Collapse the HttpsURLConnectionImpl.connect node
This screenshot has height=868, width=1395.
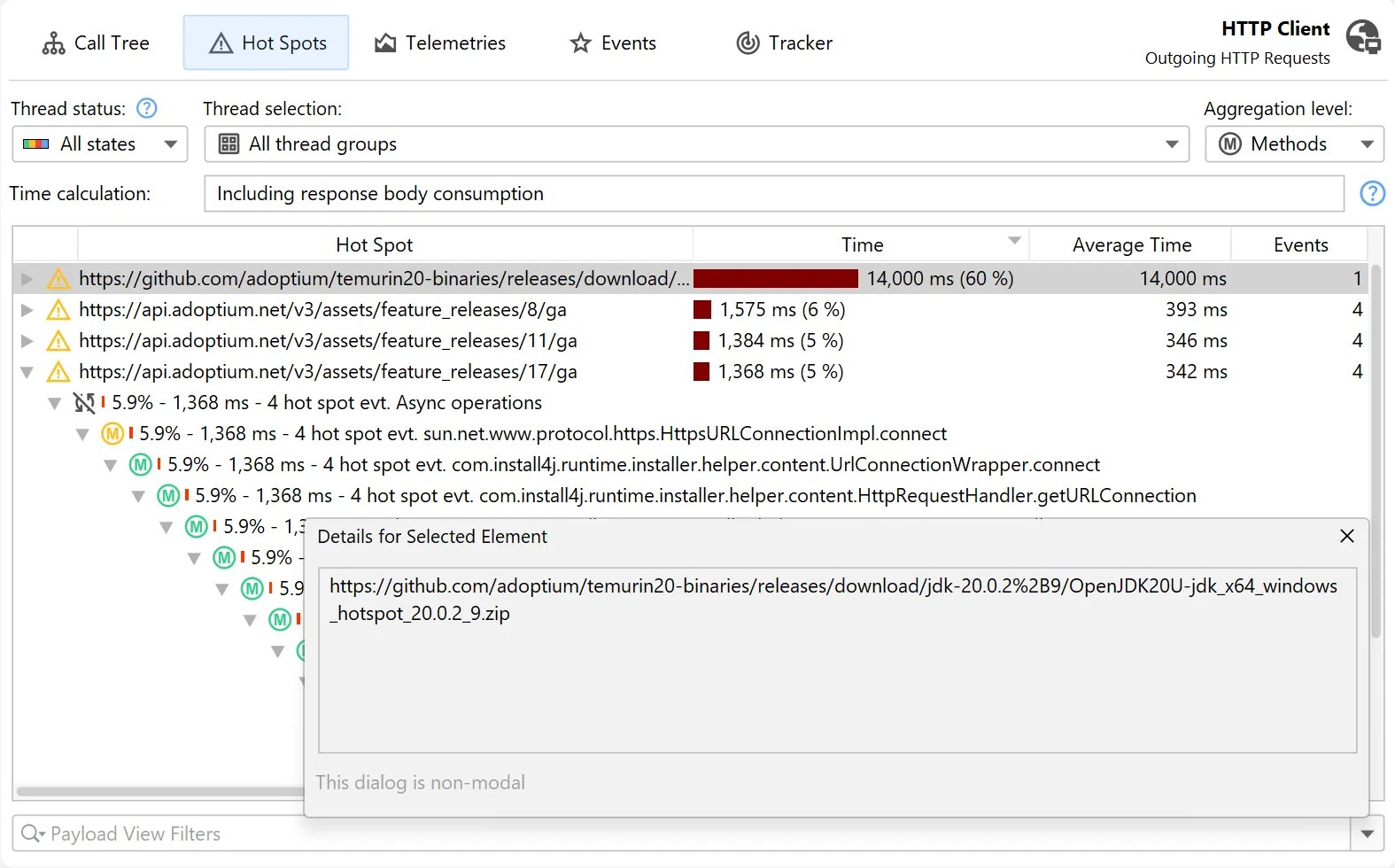pos(82,434)
